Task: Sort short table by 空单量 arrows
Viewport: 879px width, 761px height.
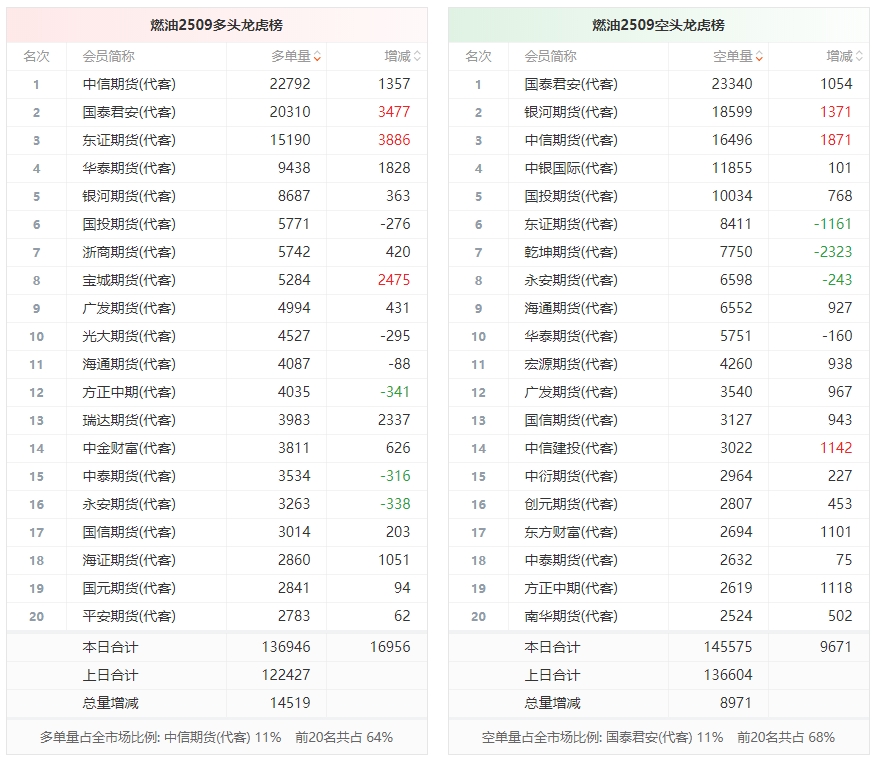Action: [759, 57]
